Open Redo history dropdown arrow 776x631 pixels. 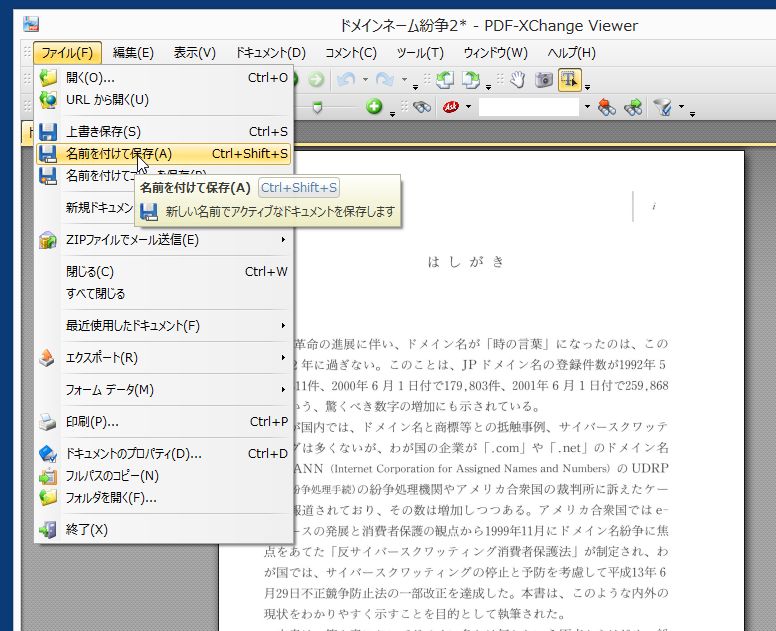(404, 79)
